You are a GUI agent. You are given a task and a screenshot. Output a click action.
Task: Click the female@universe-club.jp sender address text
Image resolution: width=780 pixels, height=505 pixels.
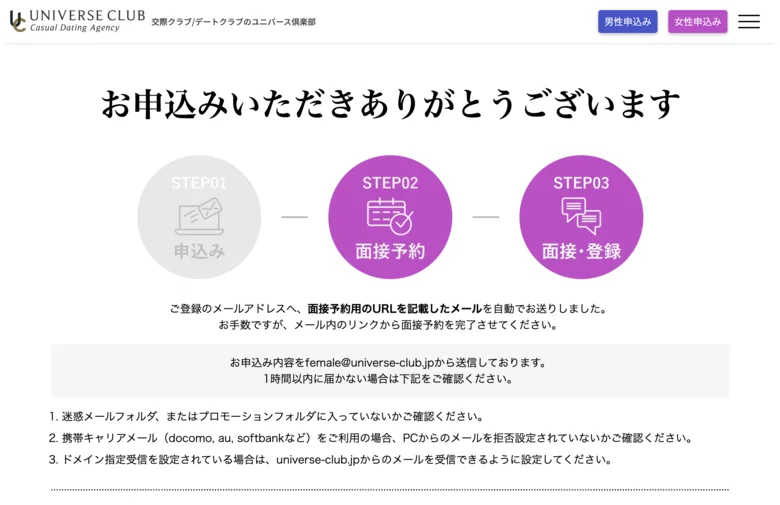tap(369, 363)
